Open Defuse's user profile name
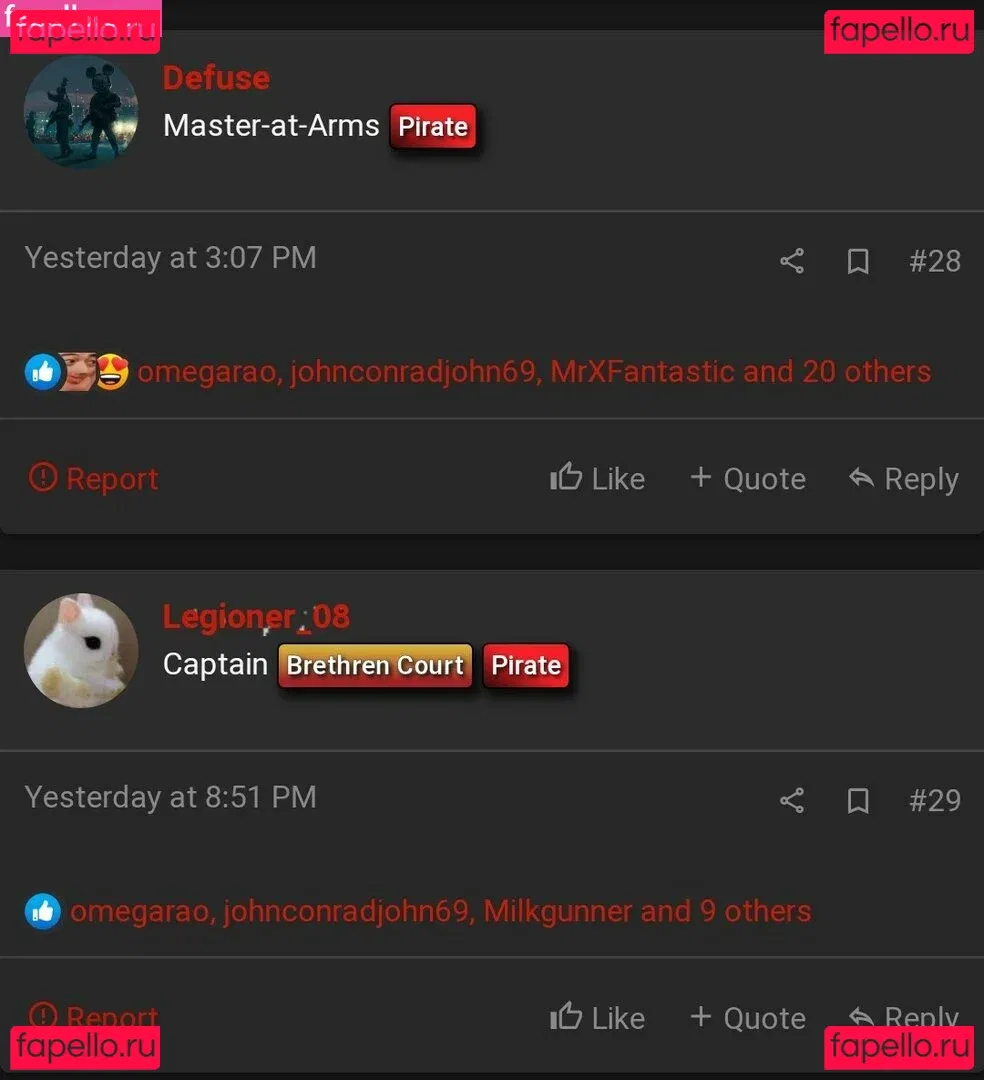The image size is (984, 1080). click(216, 78)
